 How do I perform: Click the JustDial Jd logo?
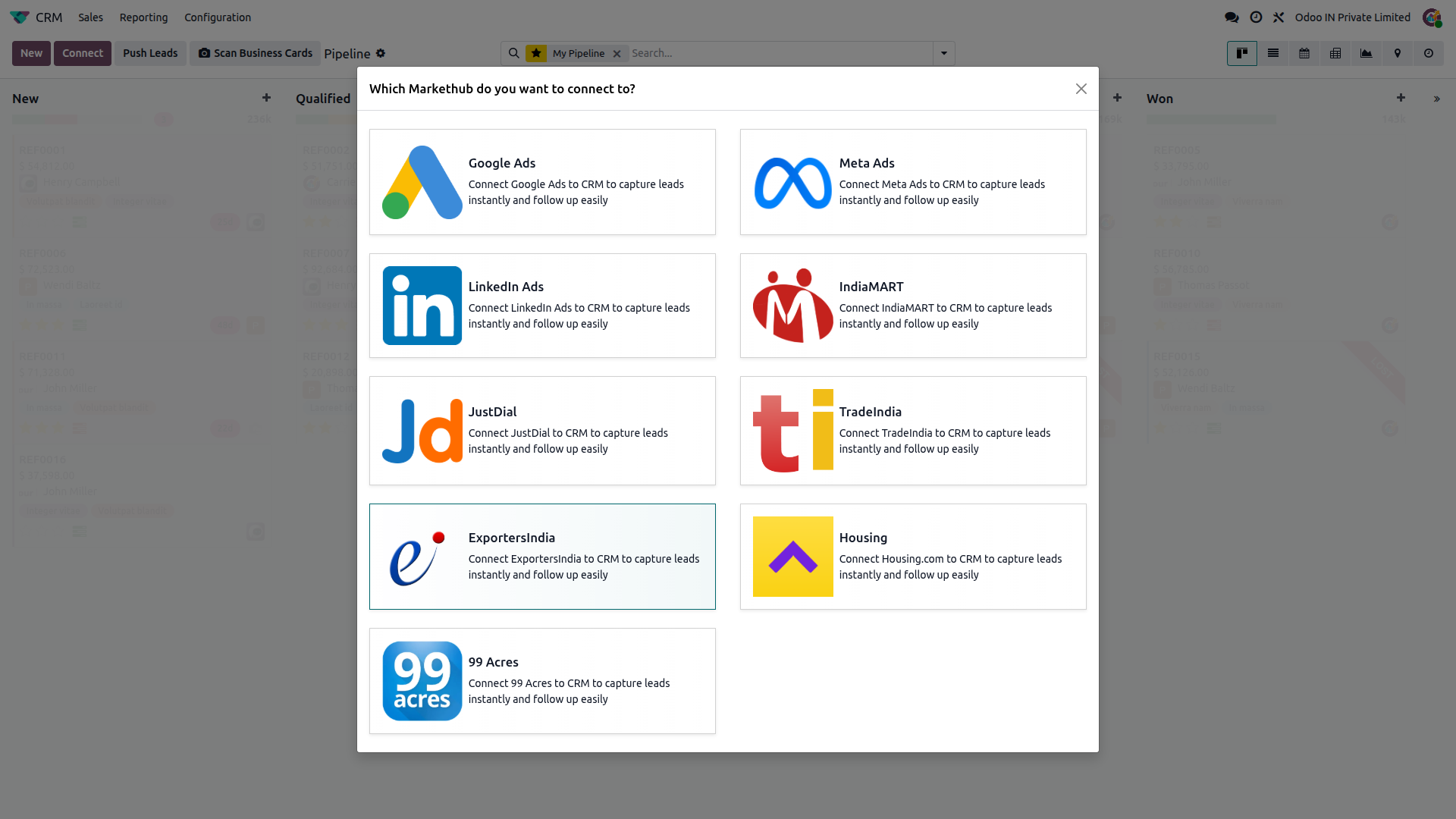[x=422, y=431]
